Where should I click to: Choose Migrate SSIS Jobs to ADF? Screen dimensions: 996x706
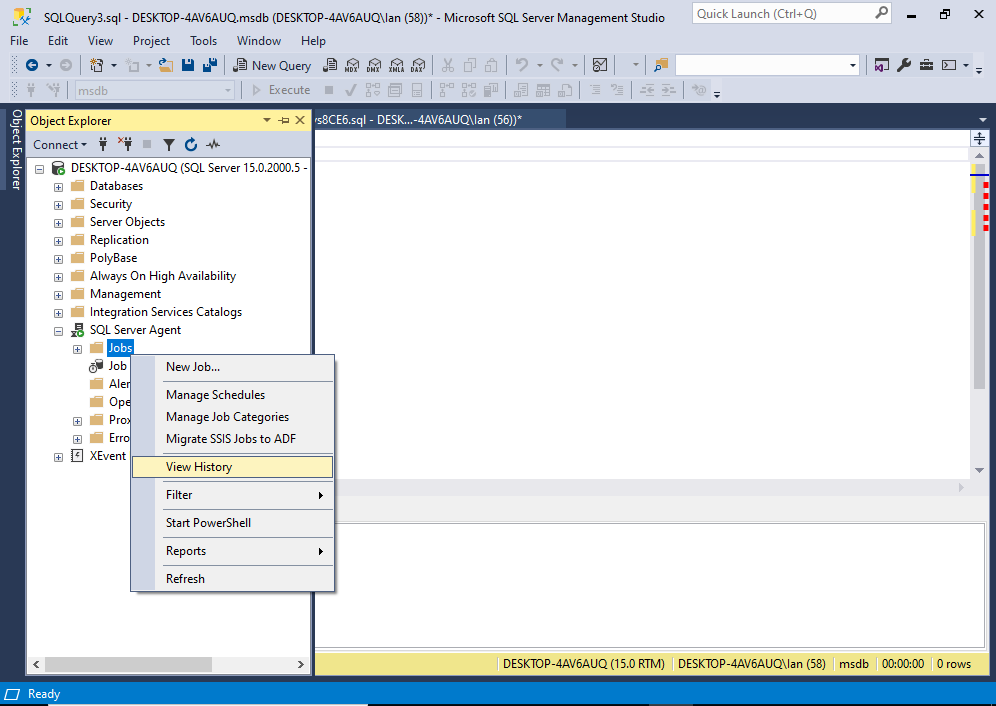(232, 438)
